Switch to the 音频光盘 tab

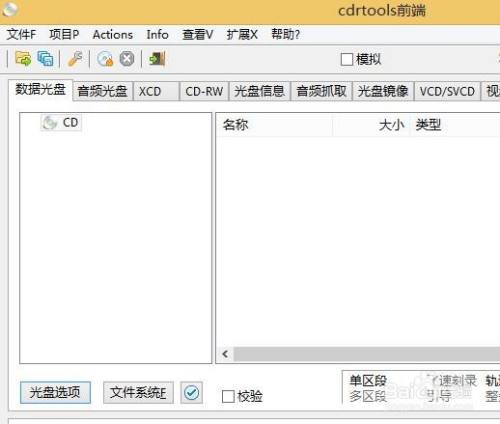[103, 91]
